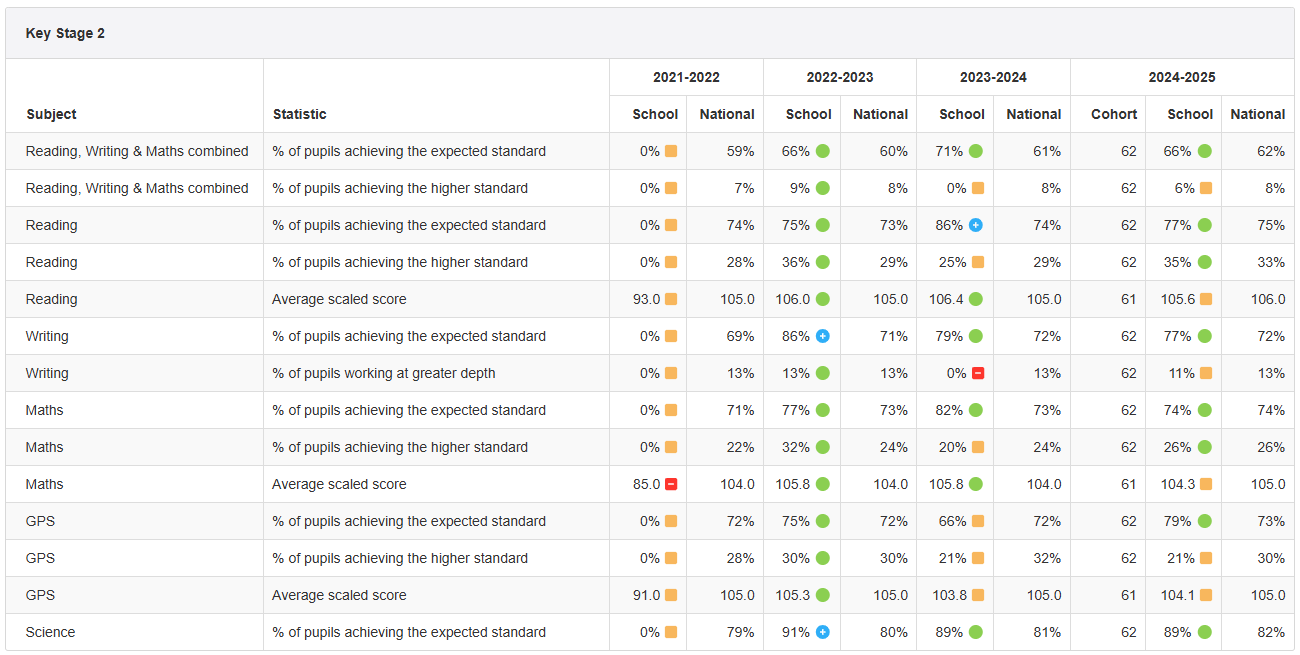Click blue plus icon beside Reading 86%
This screenshot has width=1300, height=655.
[x=976, y=226]
